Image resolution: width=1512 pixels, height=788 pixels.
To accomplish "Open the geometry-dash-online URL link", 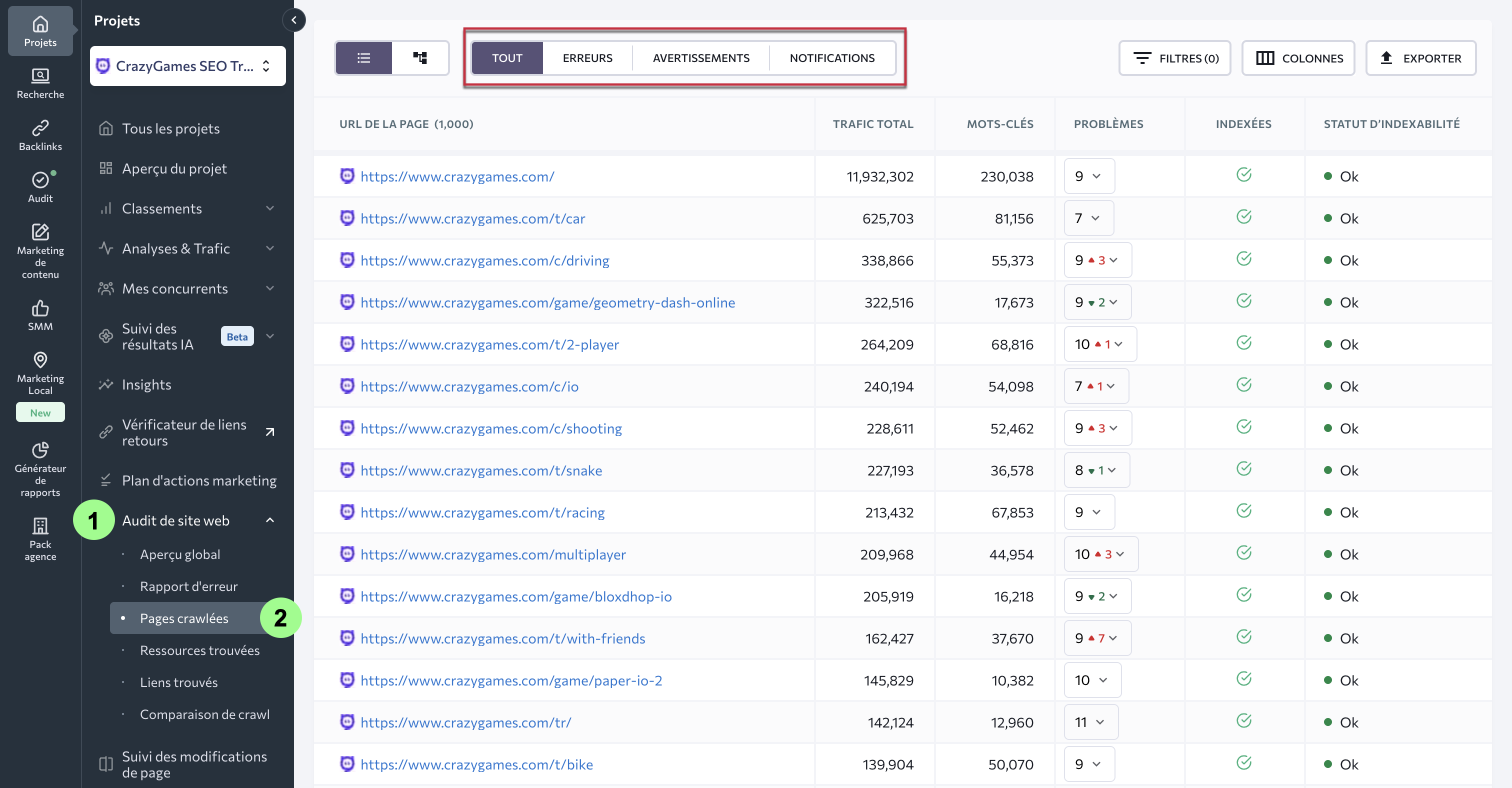I will coord(547,302).
